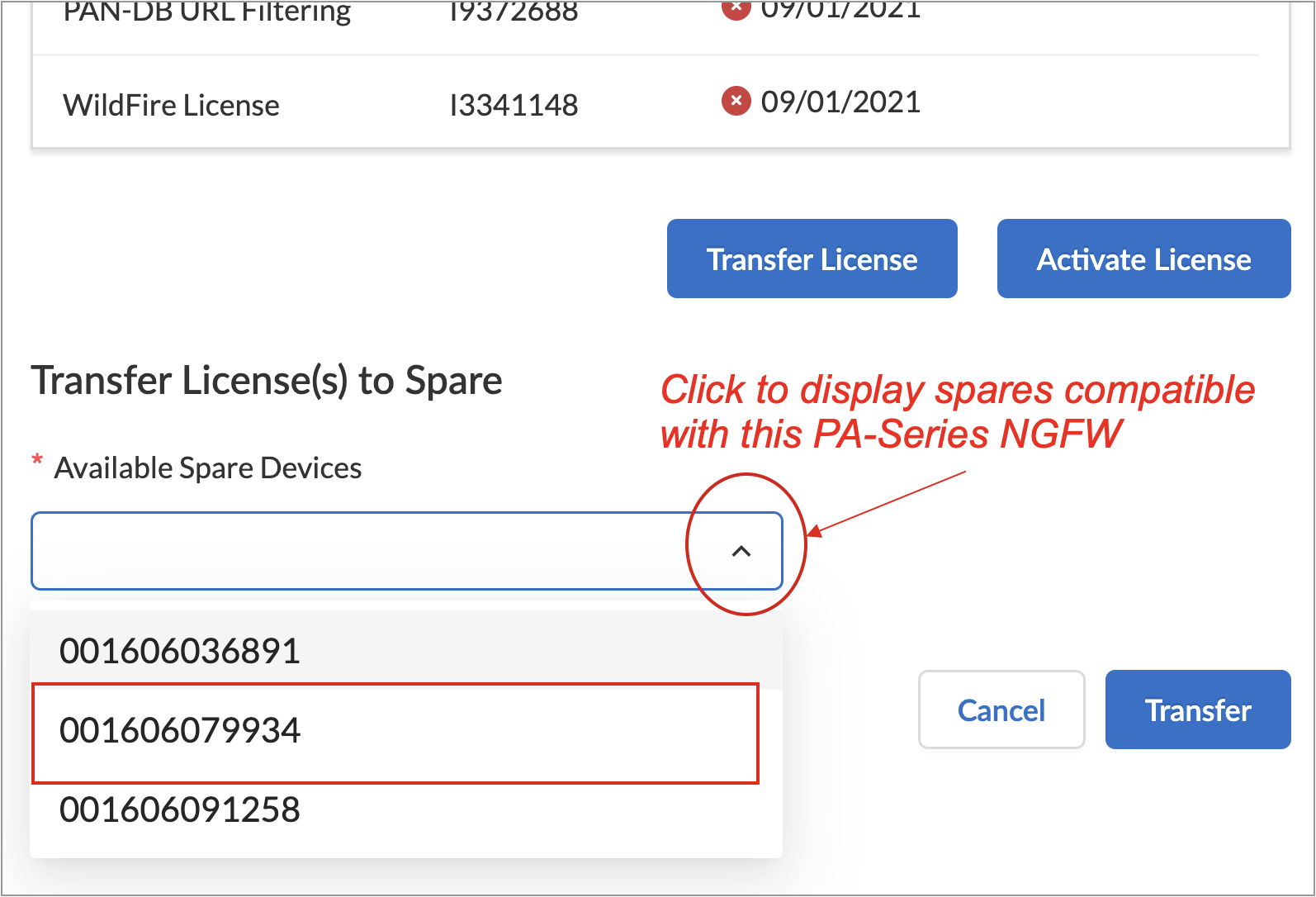Cancel the license transfer

(1001, 710)
